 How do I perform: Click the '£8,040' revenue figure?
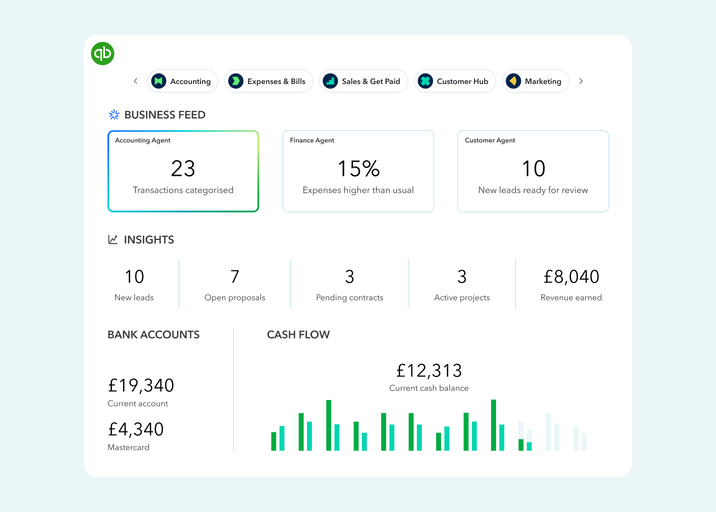[x=571, y=277]
